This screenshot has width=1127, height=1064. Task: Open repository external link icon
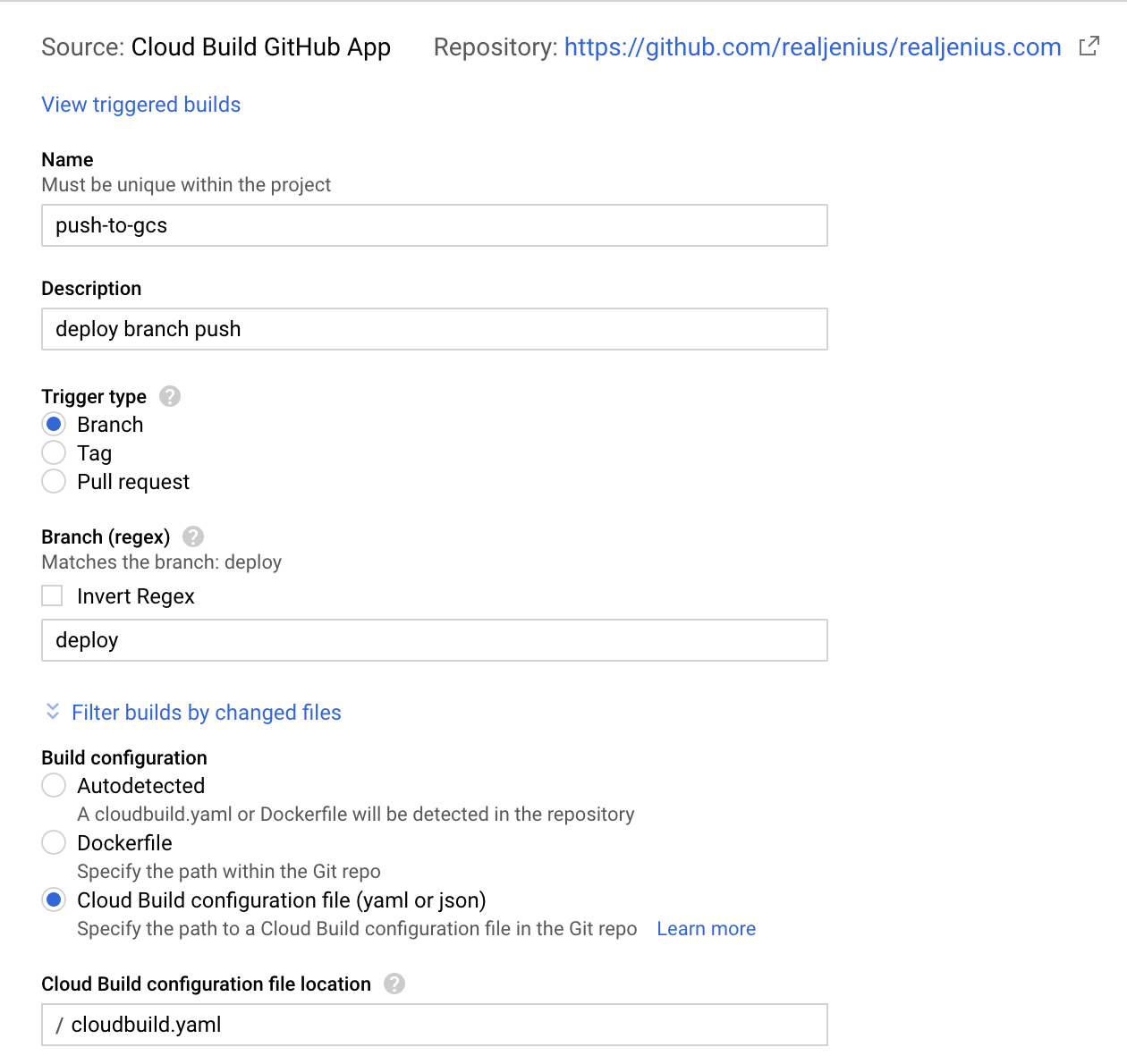[x=1089, y=46]
